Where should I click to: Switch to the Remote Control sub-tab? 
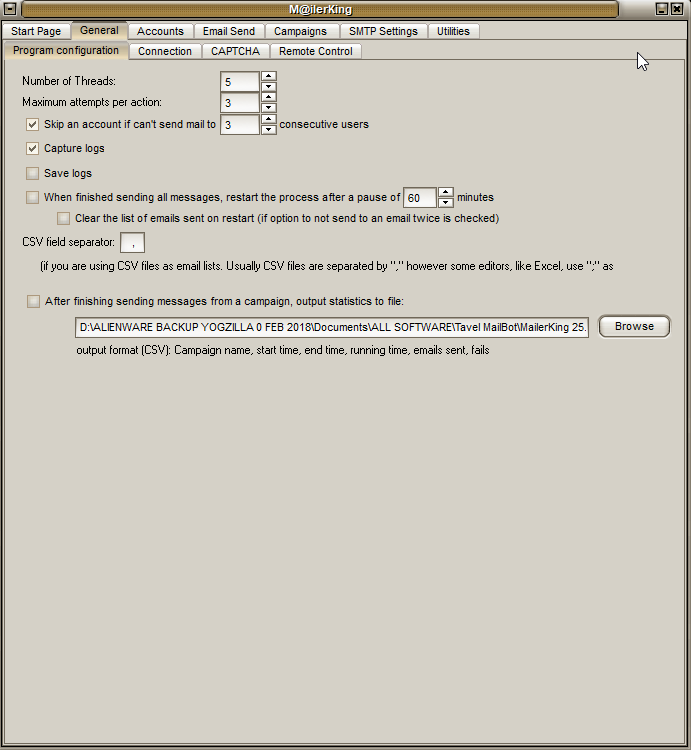coord(316,51)
